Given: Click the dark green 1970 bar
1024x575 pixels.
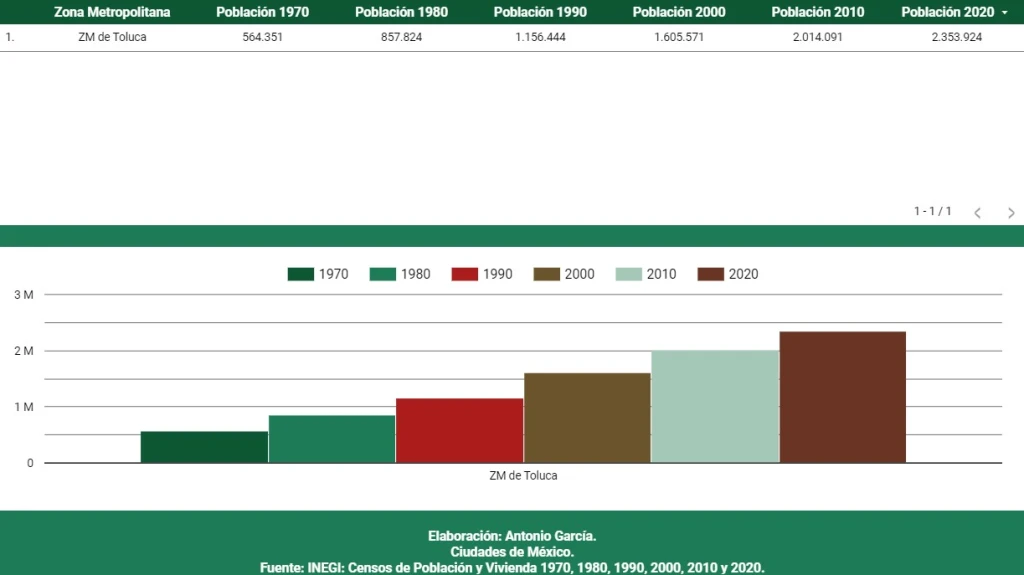Looking at the screenshot, I should click(204, 447).
